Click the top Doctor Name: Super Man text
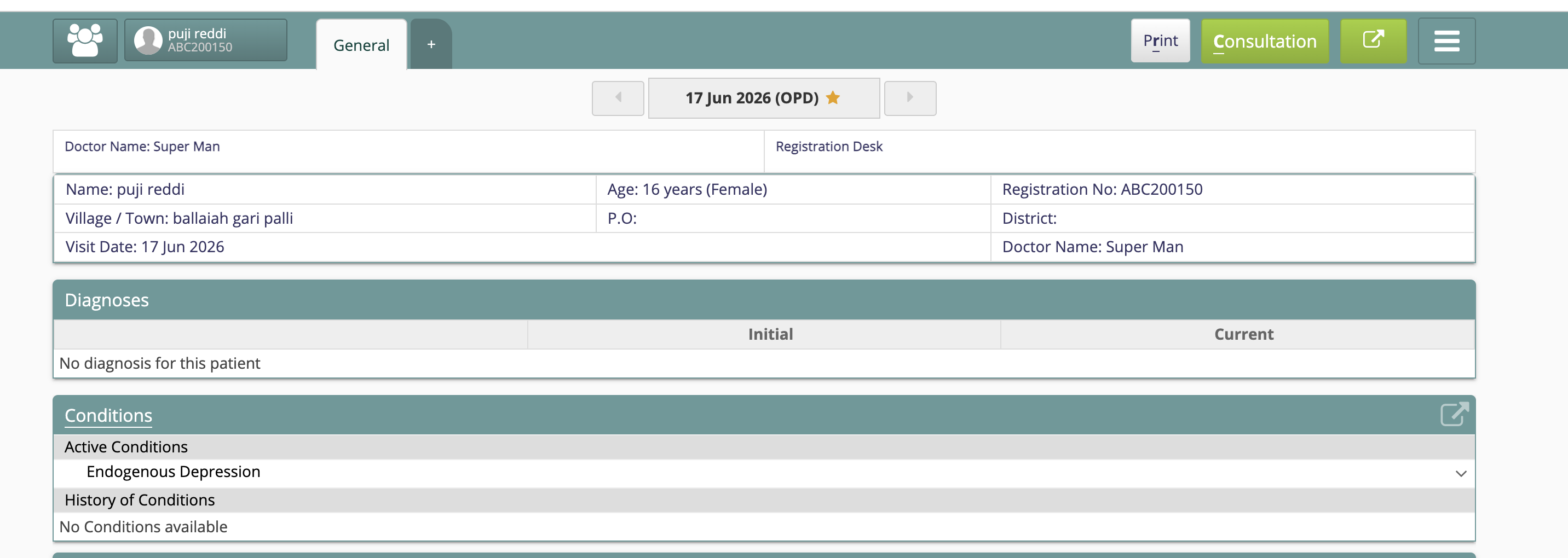The height and width of the screenshot is (558, 1568). (142, 146)
